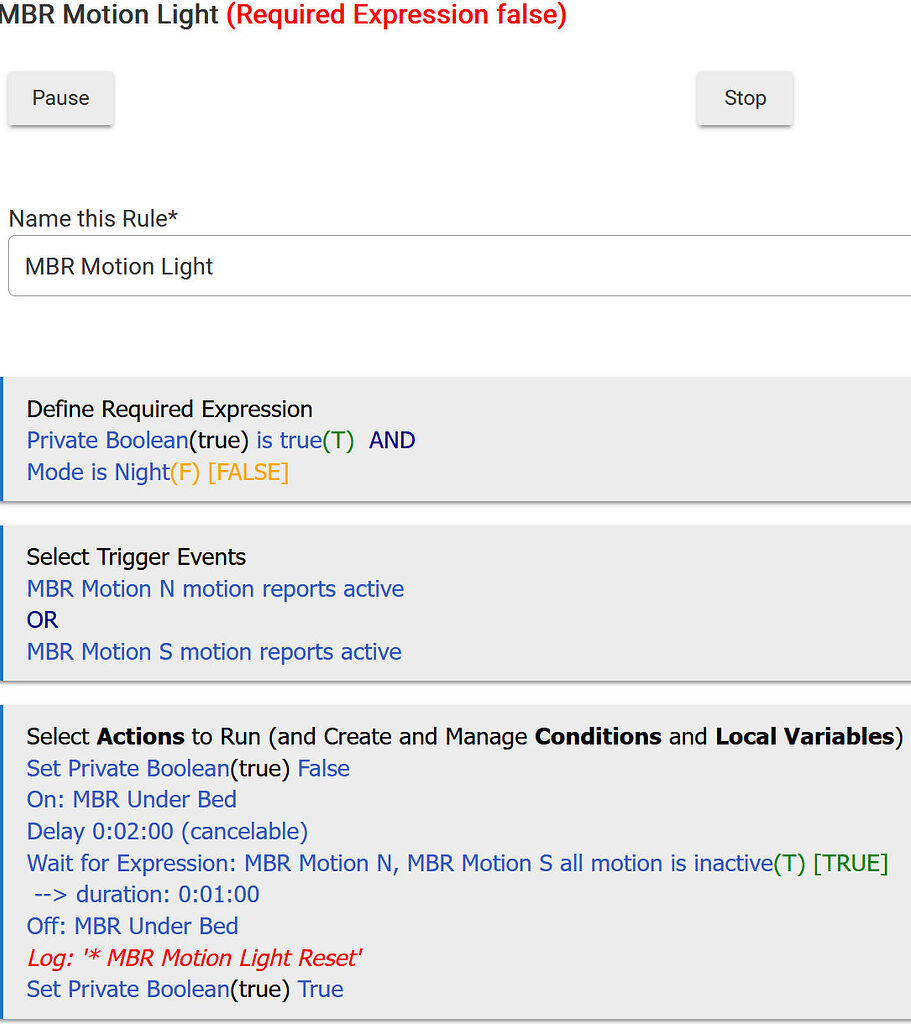Screen dimensions: 911x1024
Task: Focus the Name this Rule text field
Action: click(x=460, y=266)
